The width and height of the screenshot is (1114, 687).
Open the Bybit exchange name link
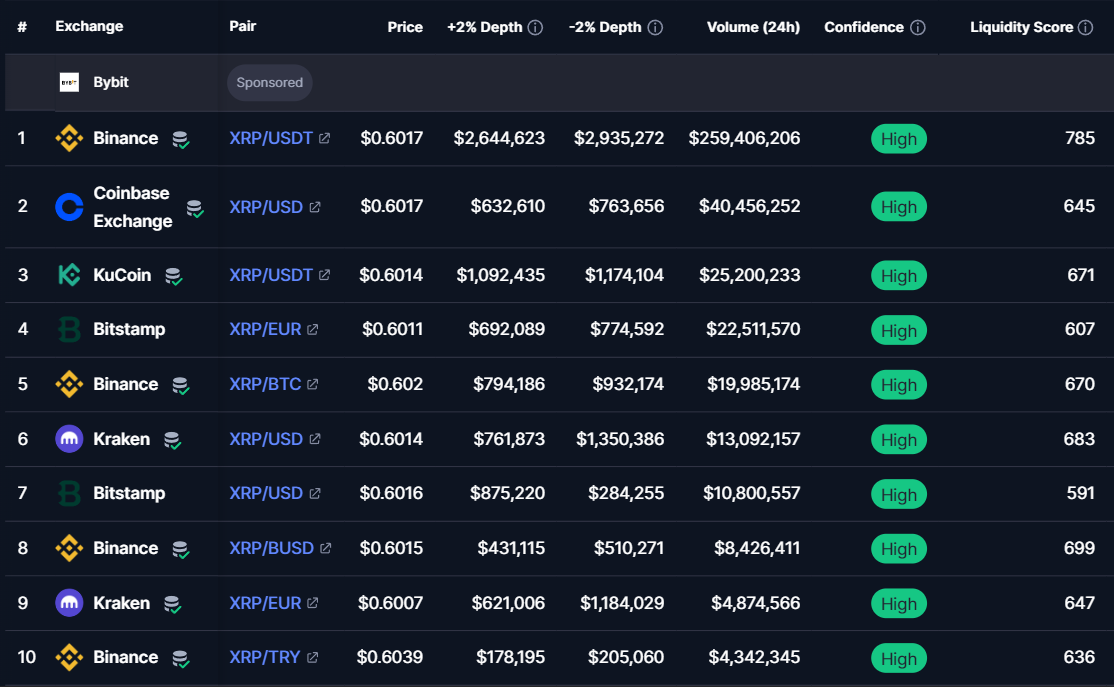click(x=111, y=82)
